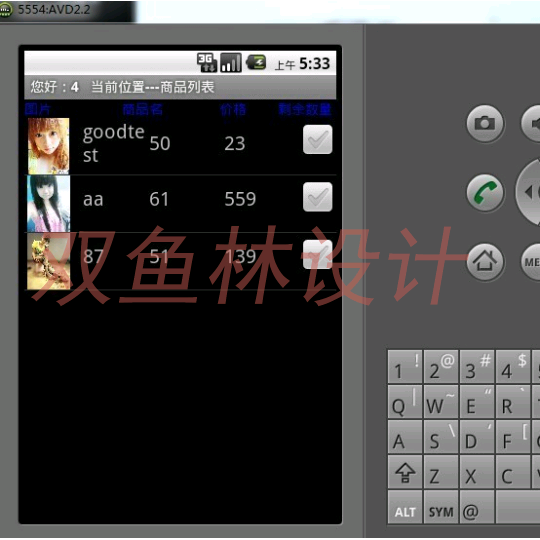Click the D key
The width and height of the screenshot is (540, 540).
[477, 436]
